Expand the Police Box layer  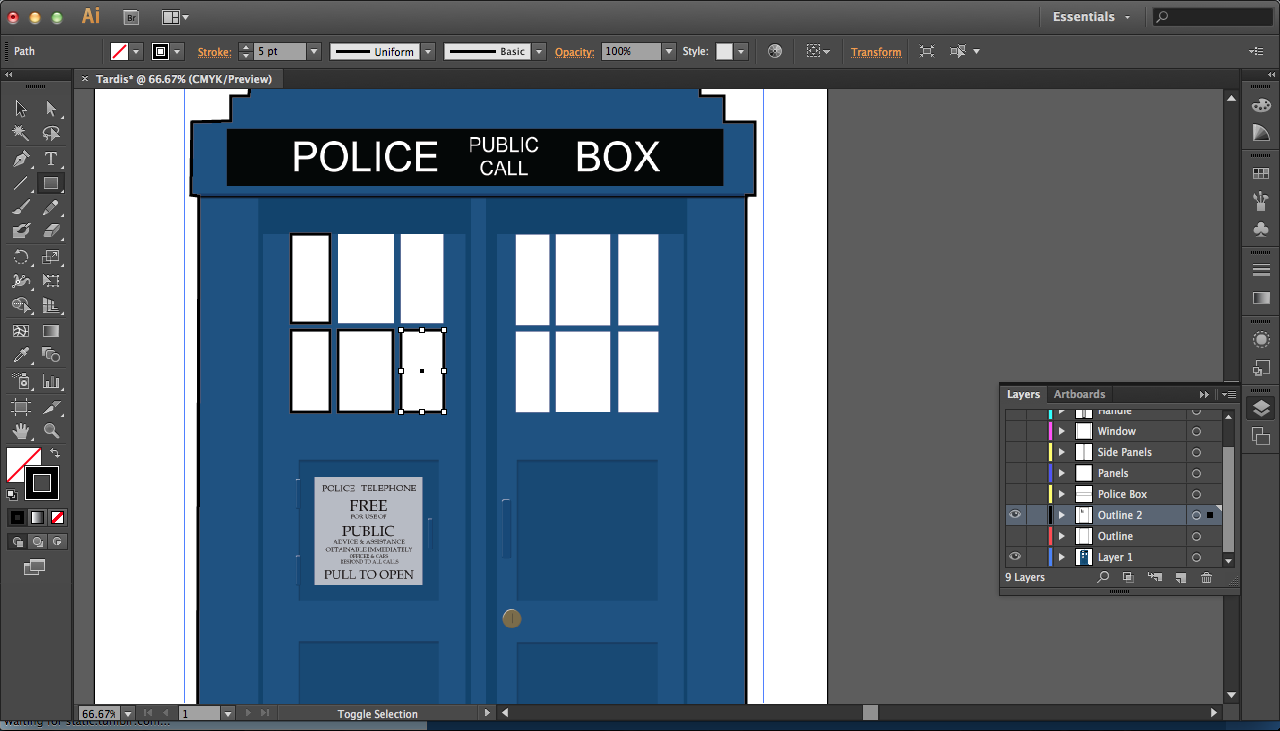point(1062,494)
